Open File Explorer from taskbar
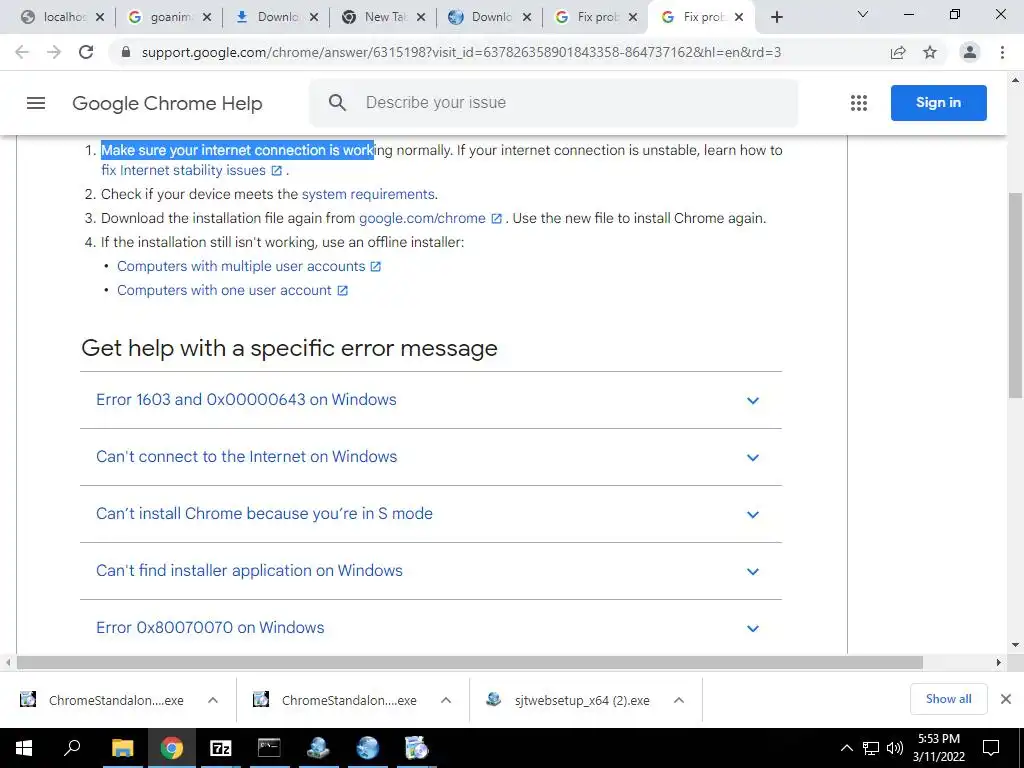 tap(122, 748)
